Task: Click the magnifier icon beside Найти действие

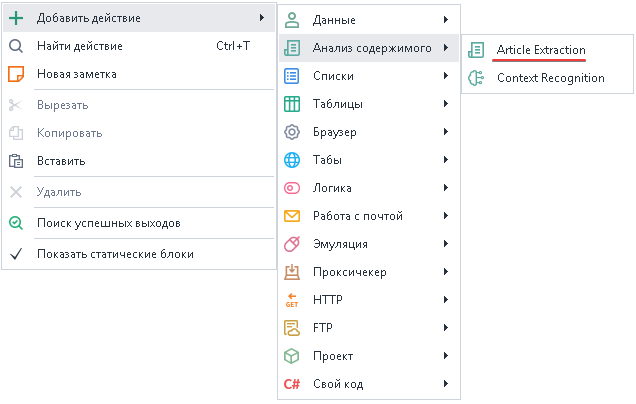Action: click(16, 46)
